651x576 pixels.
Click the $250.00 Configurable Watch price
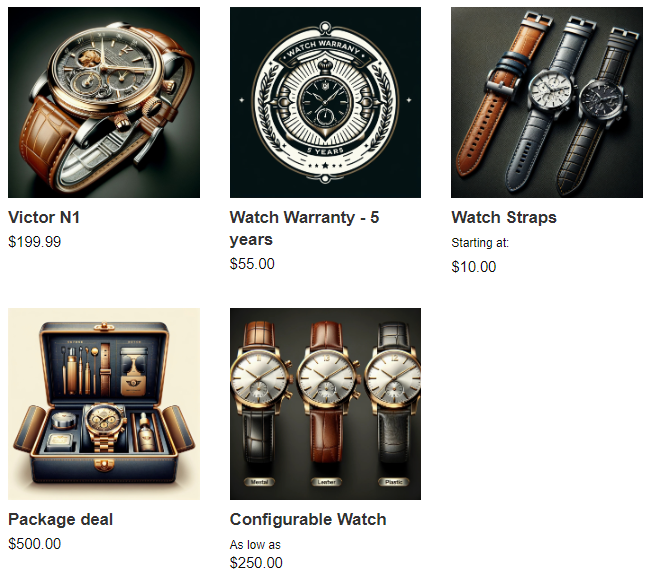click(x=256, y=563)
